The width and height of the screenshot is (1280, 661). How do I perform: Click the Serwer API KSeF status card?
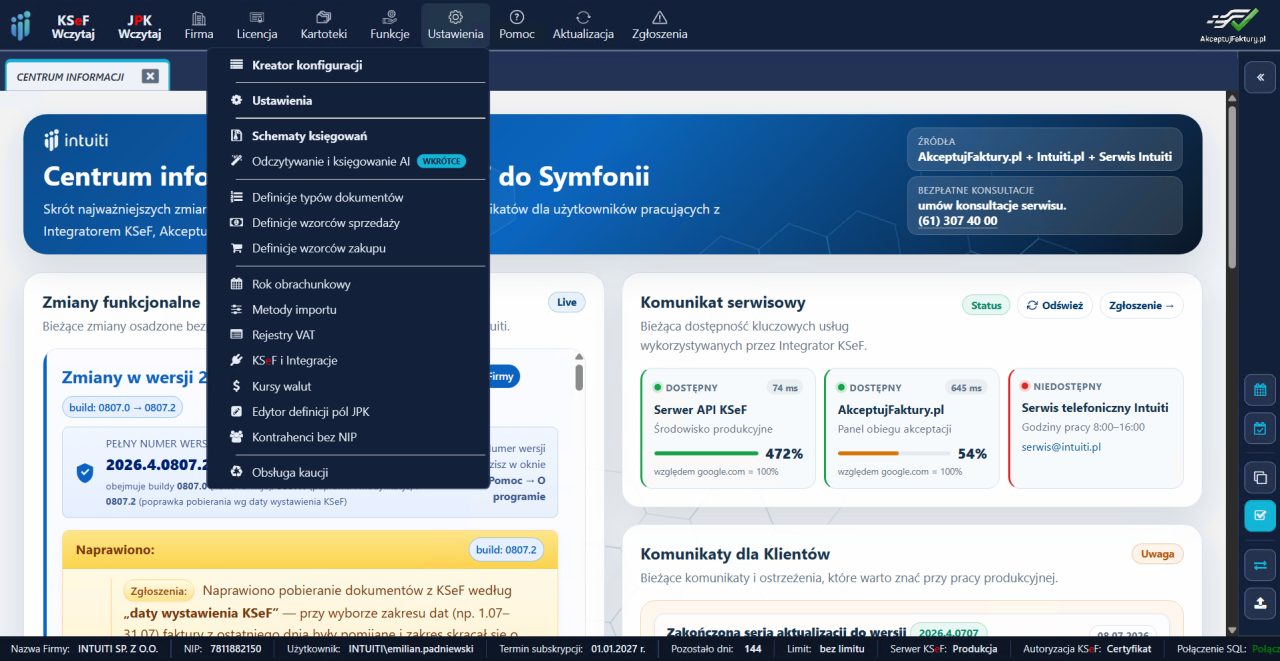click(x=728, y=428)
